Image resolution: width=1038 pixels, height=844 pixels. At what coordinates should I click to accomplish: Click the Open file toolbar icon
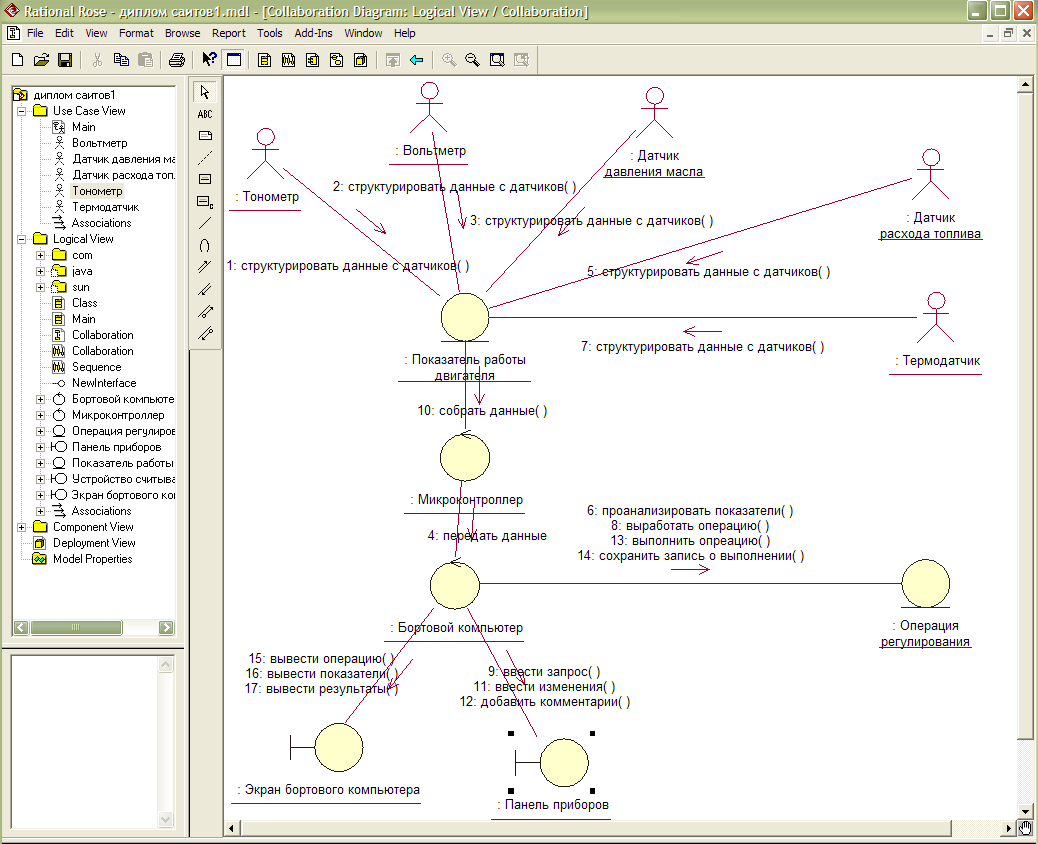tap(42, 60)
